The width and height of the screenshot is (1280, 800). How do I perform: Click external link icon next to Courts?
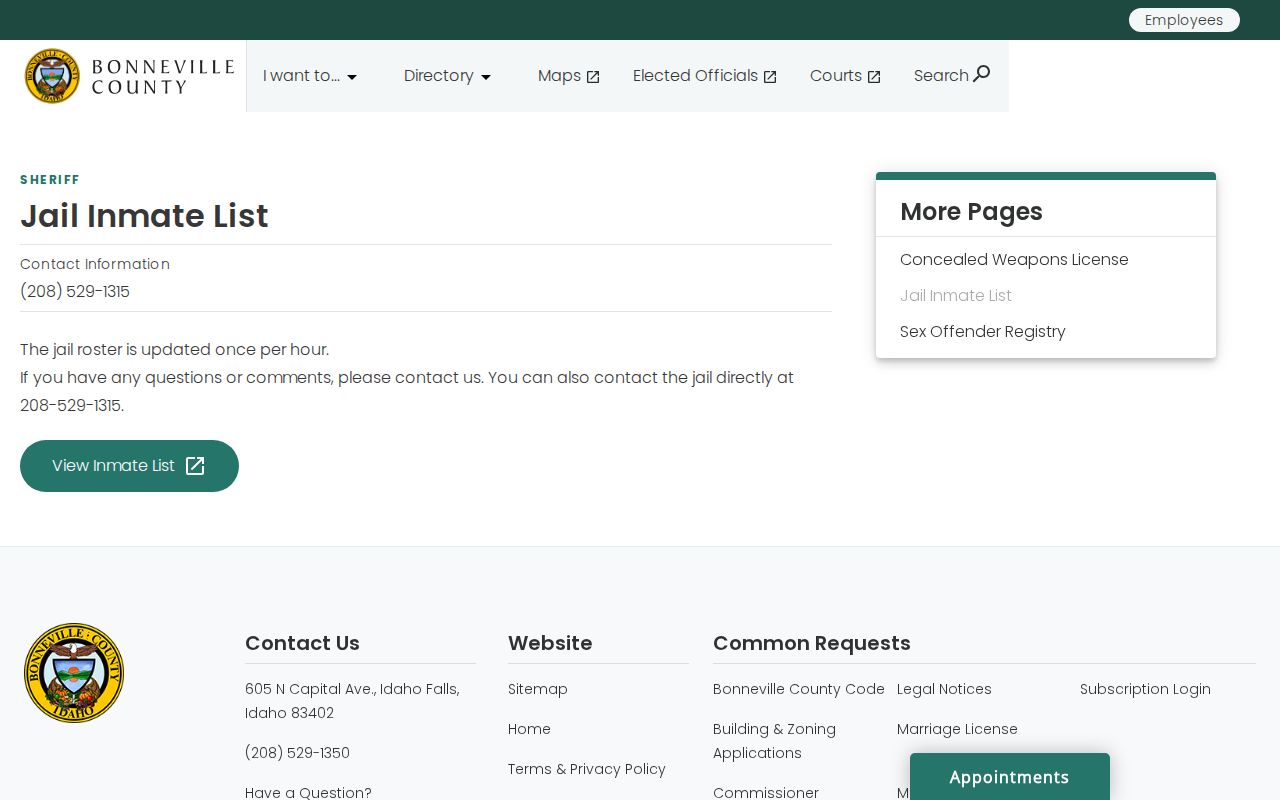click(874, 77)
